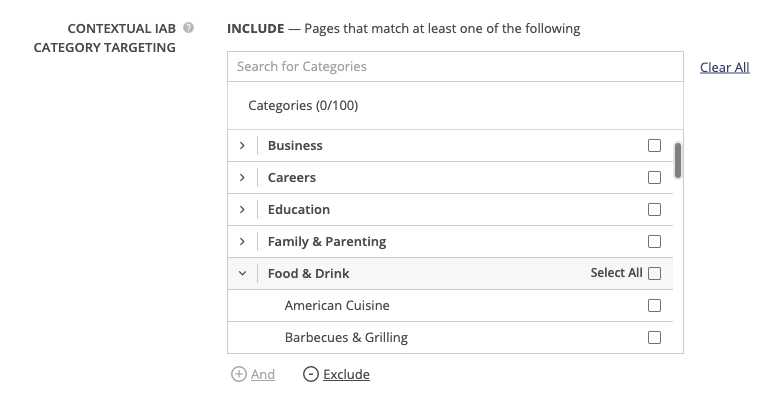Expand the Business category

point(242,145)
